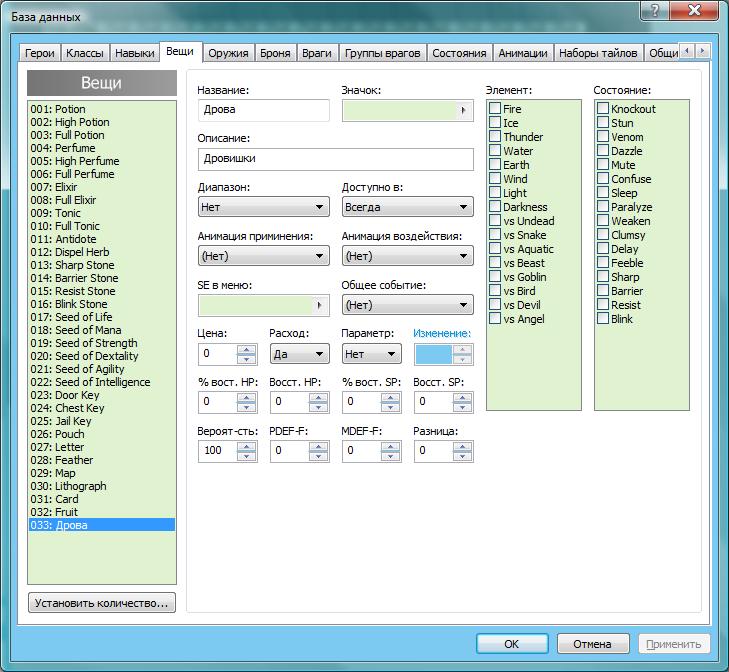Click the Установить количество button
This screenshot has width=729, height=672.
click(x=102, y=603)
